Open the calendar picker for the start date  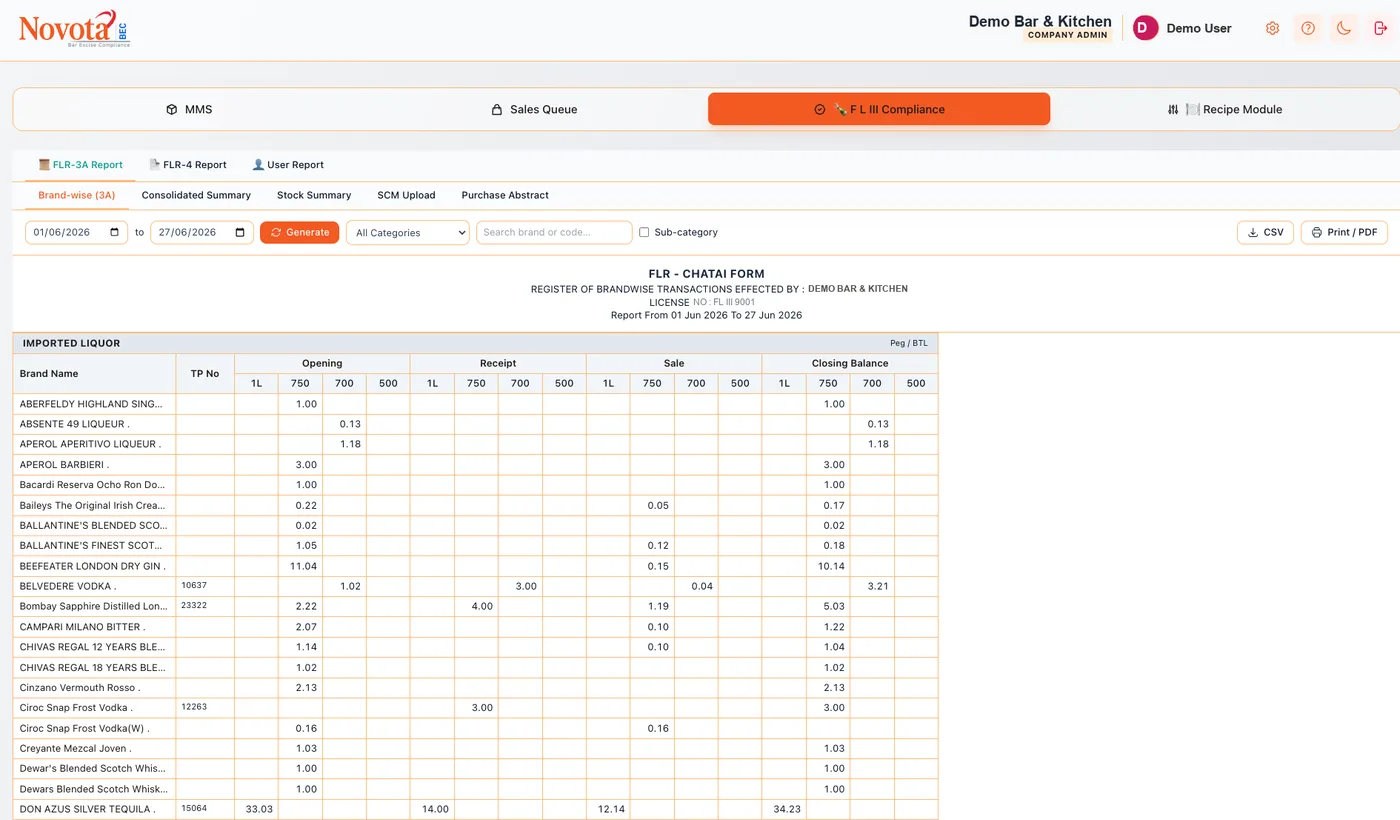(115, 232)
